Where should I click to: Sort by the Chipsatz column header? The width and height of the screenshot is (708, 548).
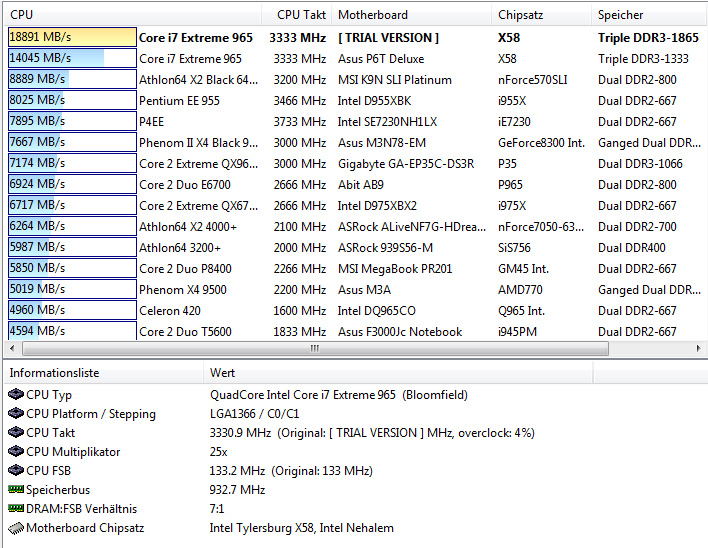(x=542, y=15)
